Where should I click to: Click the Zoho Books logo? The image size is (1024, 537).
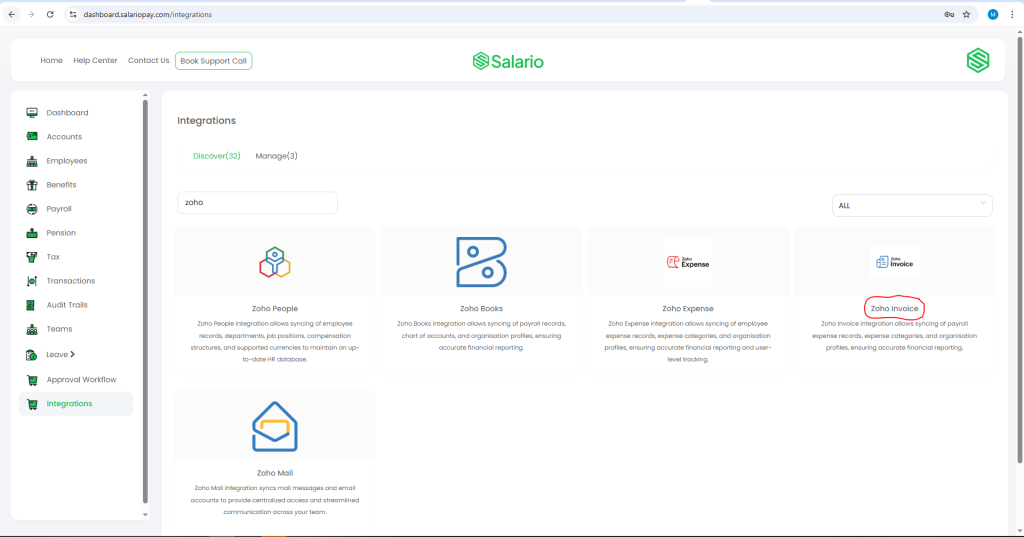click(481, 262)
